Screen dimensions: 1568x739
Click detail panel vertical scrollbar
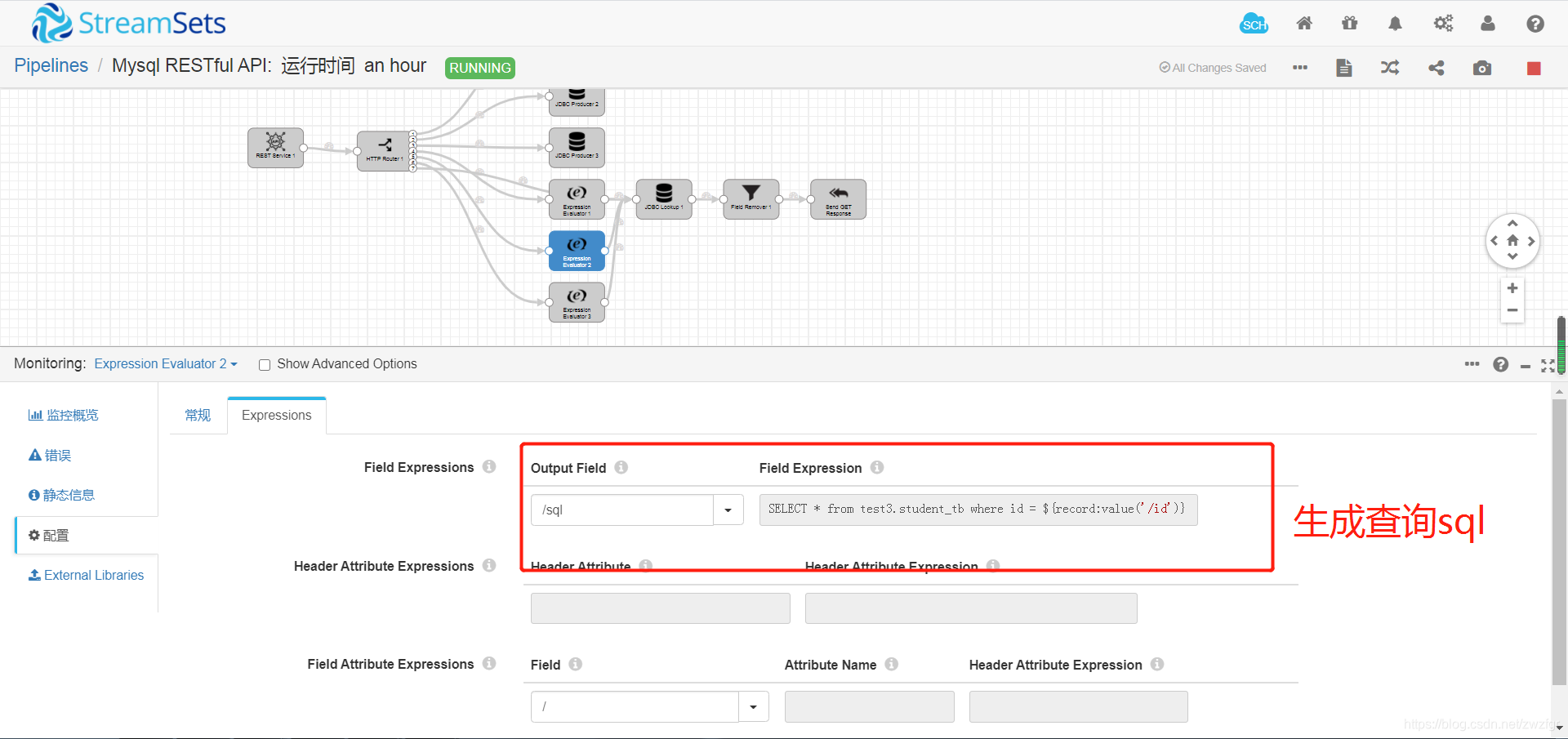[x=1559, y=543]
